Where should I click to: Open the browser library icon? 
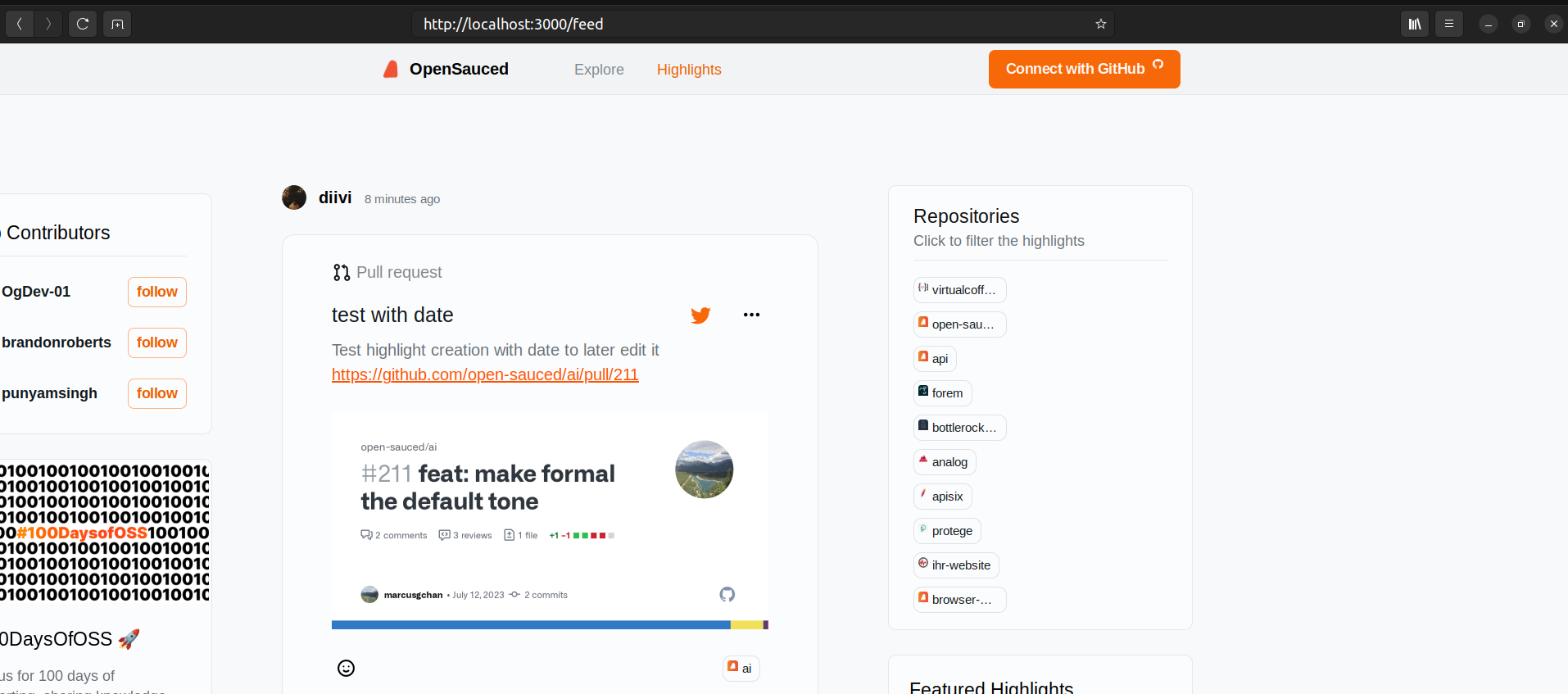click(x=1415, y=24)
